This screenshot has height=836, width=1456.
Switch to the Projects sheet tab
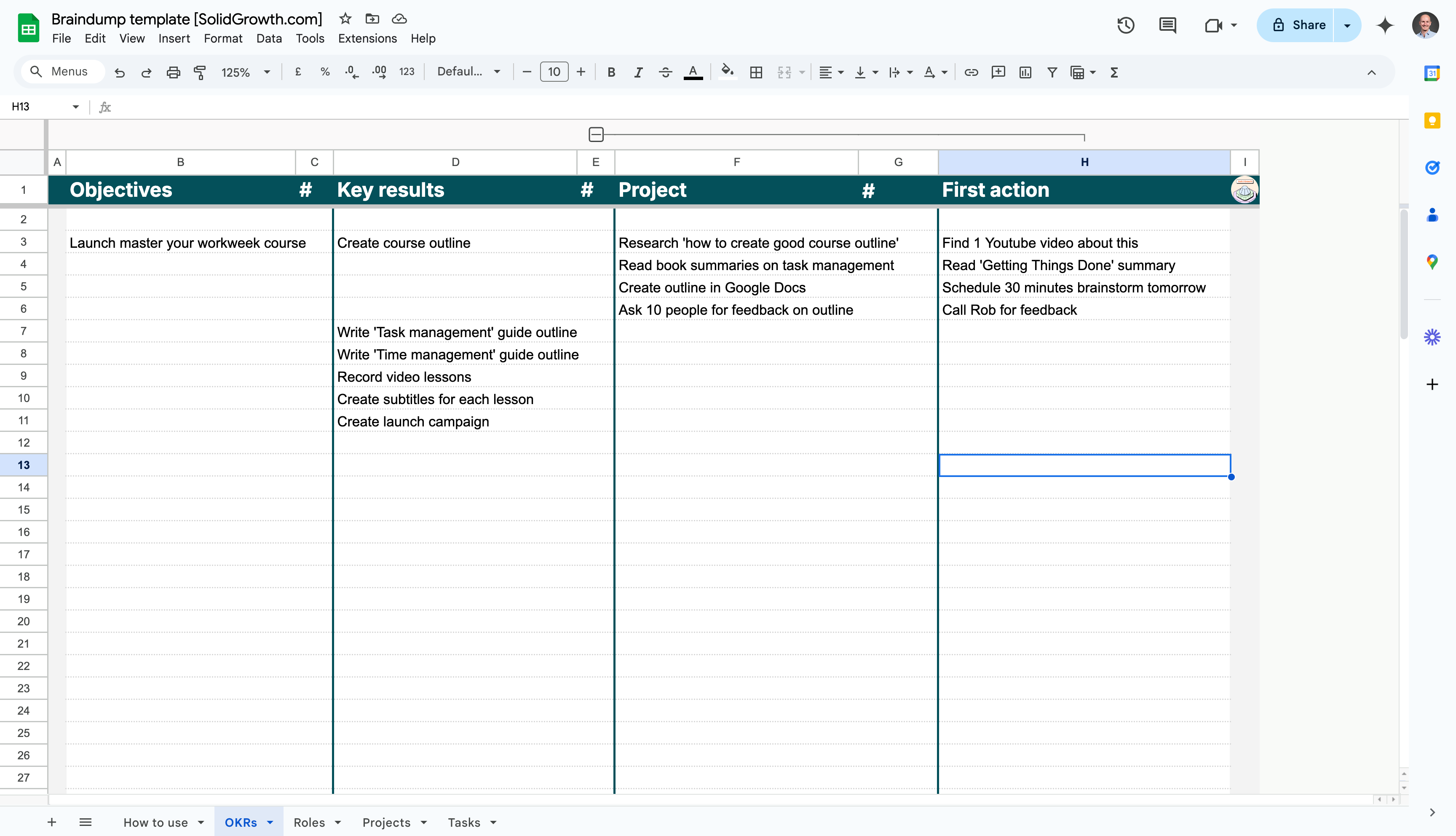pyautogui.click(x=386, y=822)
